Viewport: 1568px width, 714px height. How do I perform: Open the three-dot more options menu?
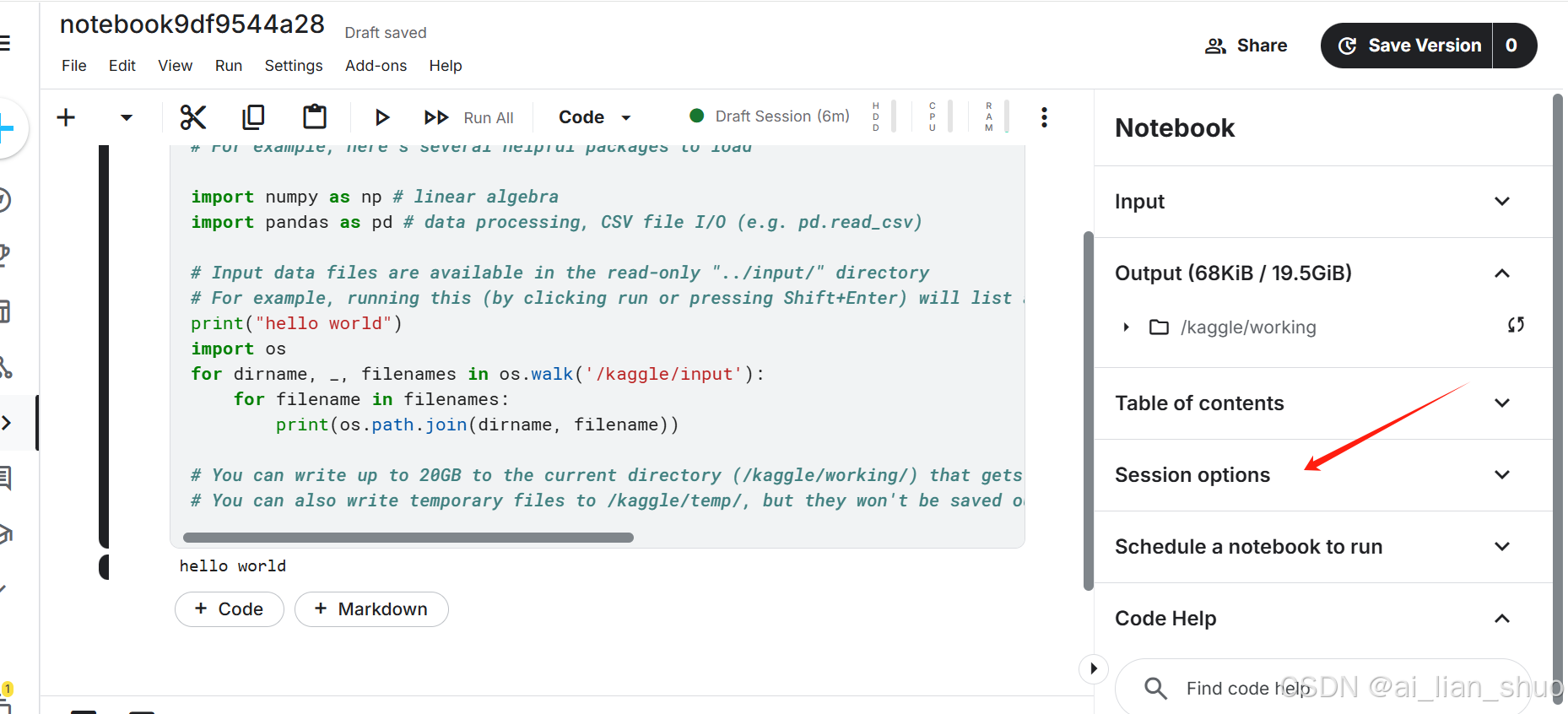coord(1044,117)
